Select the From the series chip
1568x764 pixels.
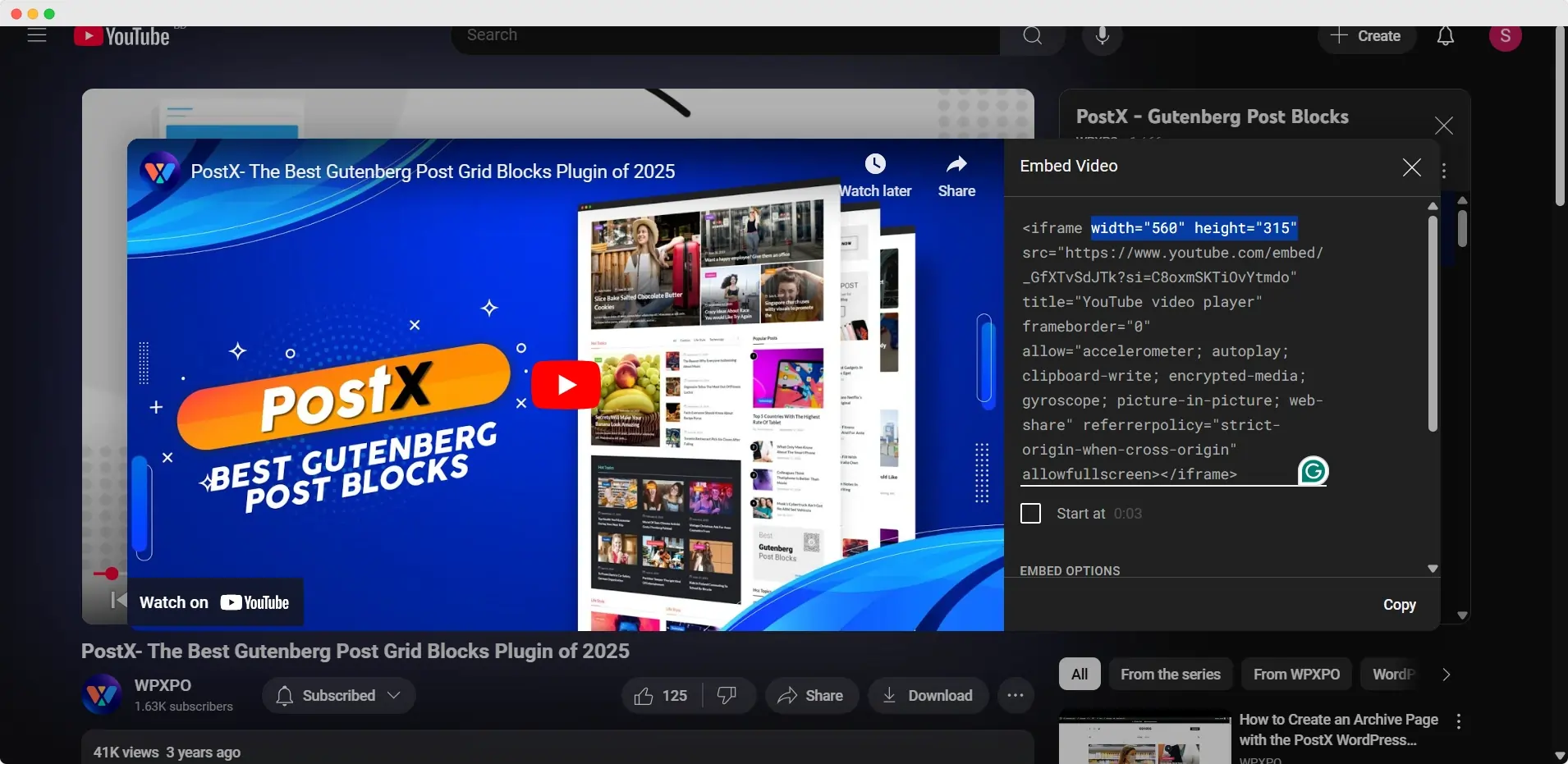pyautogui.click(x=1171, y=675)
